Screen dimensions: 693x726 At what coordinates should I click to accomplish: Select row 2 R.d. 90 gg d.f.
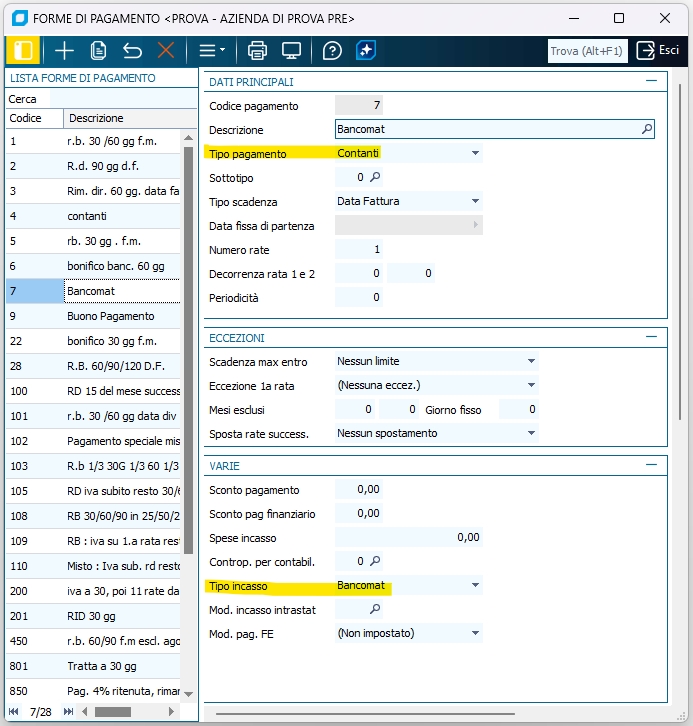click(x=93, y=166)
